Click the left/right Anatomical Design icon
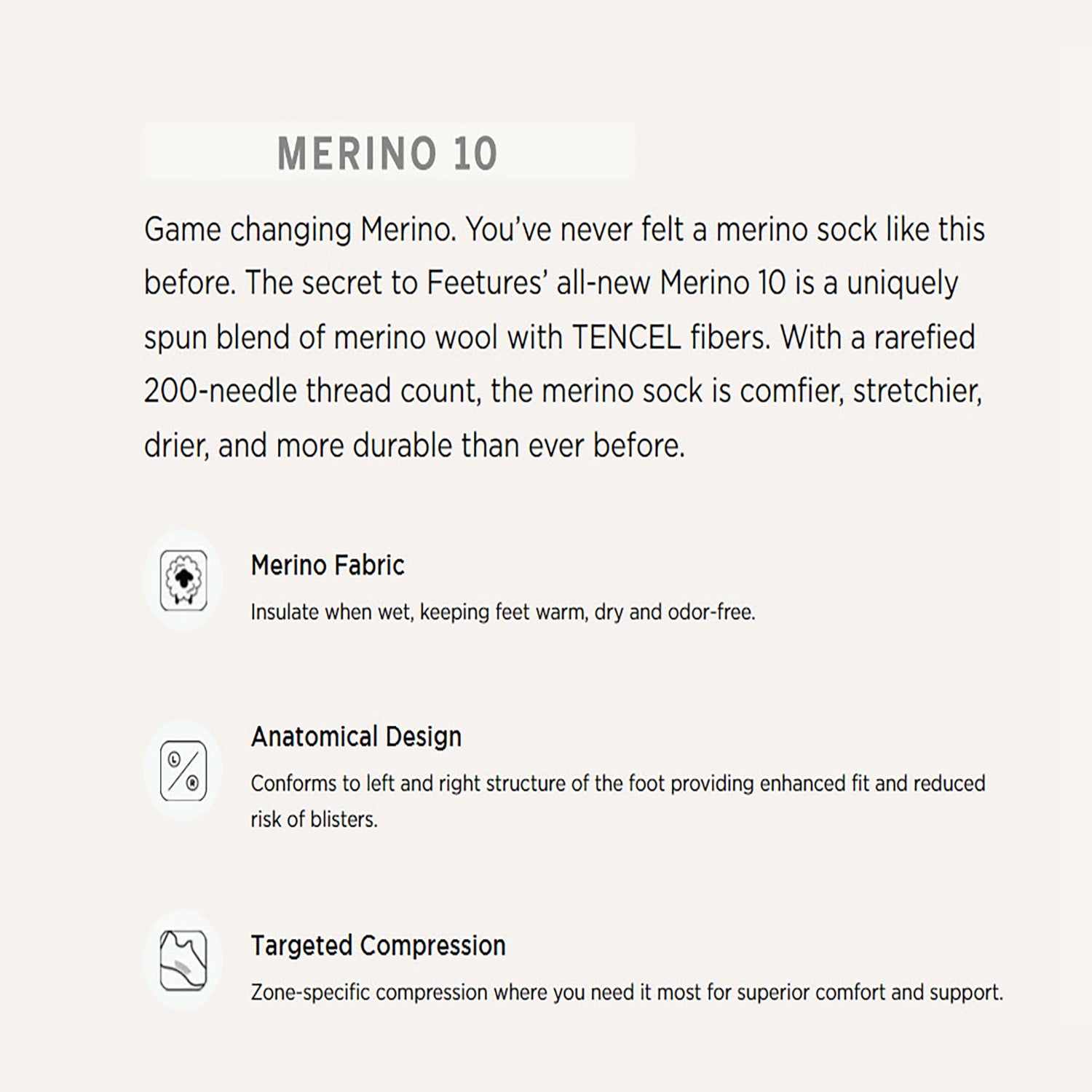This screenshot has width=1092, height=1092. click(x=183, y=770)
